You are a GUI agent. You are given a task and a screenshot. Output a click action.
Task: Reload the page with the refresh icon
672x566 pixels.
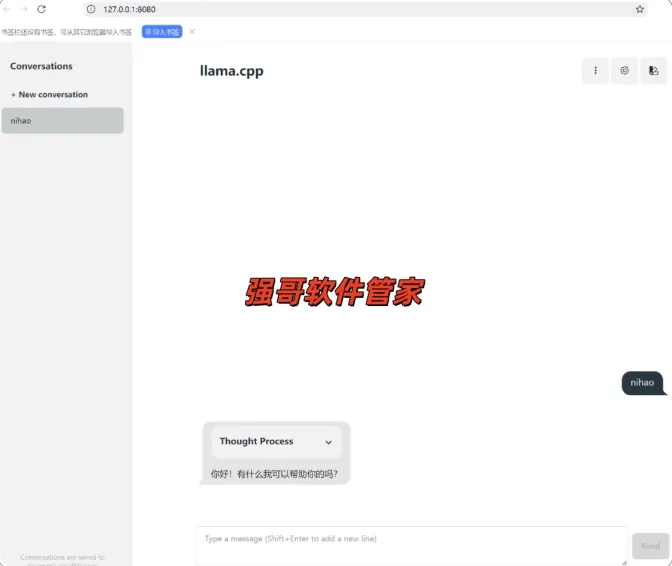pyautogui.click(x=42, y=9)
